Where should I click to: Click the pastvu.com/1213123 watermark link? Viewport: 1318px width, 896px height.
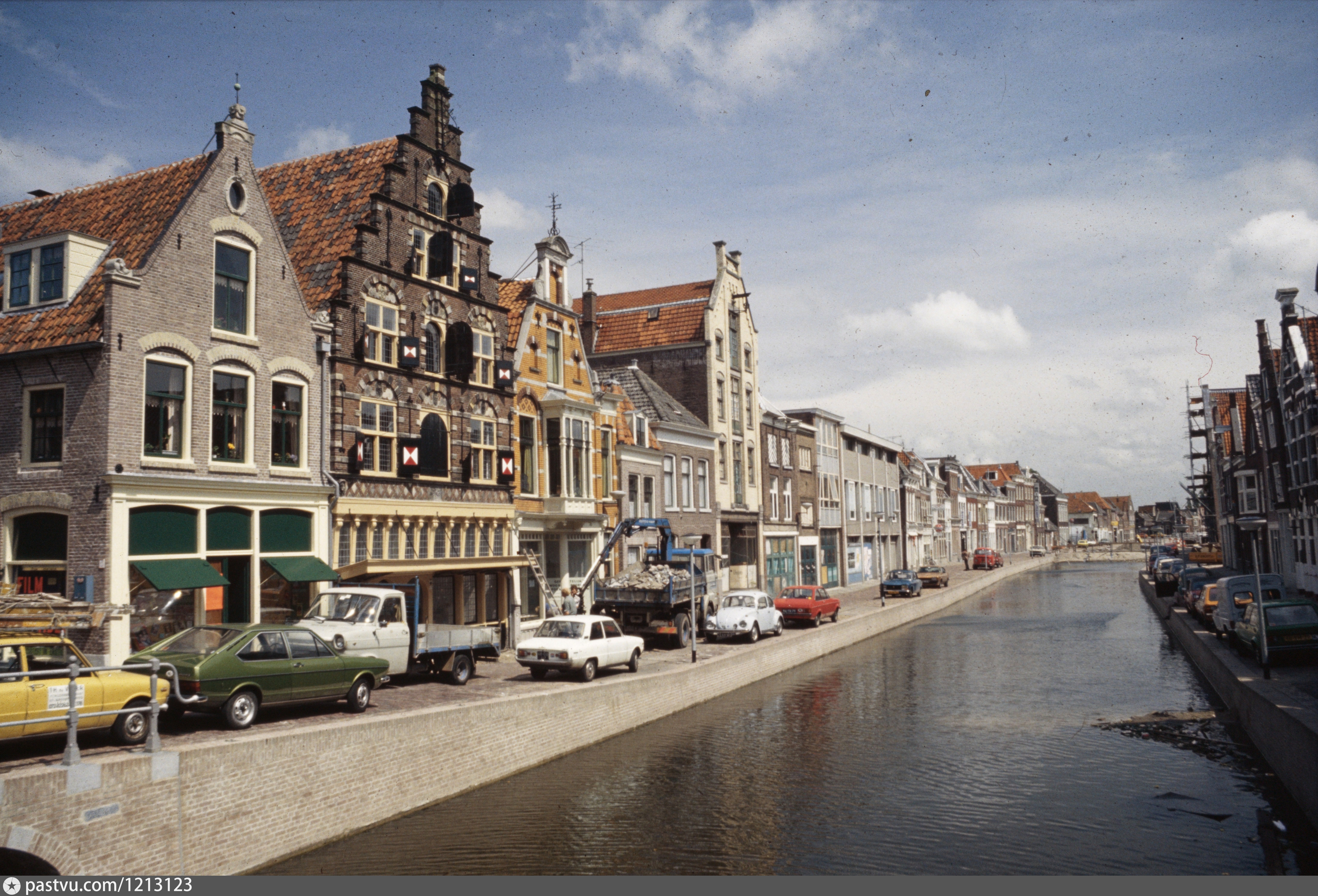click(109, 886)
